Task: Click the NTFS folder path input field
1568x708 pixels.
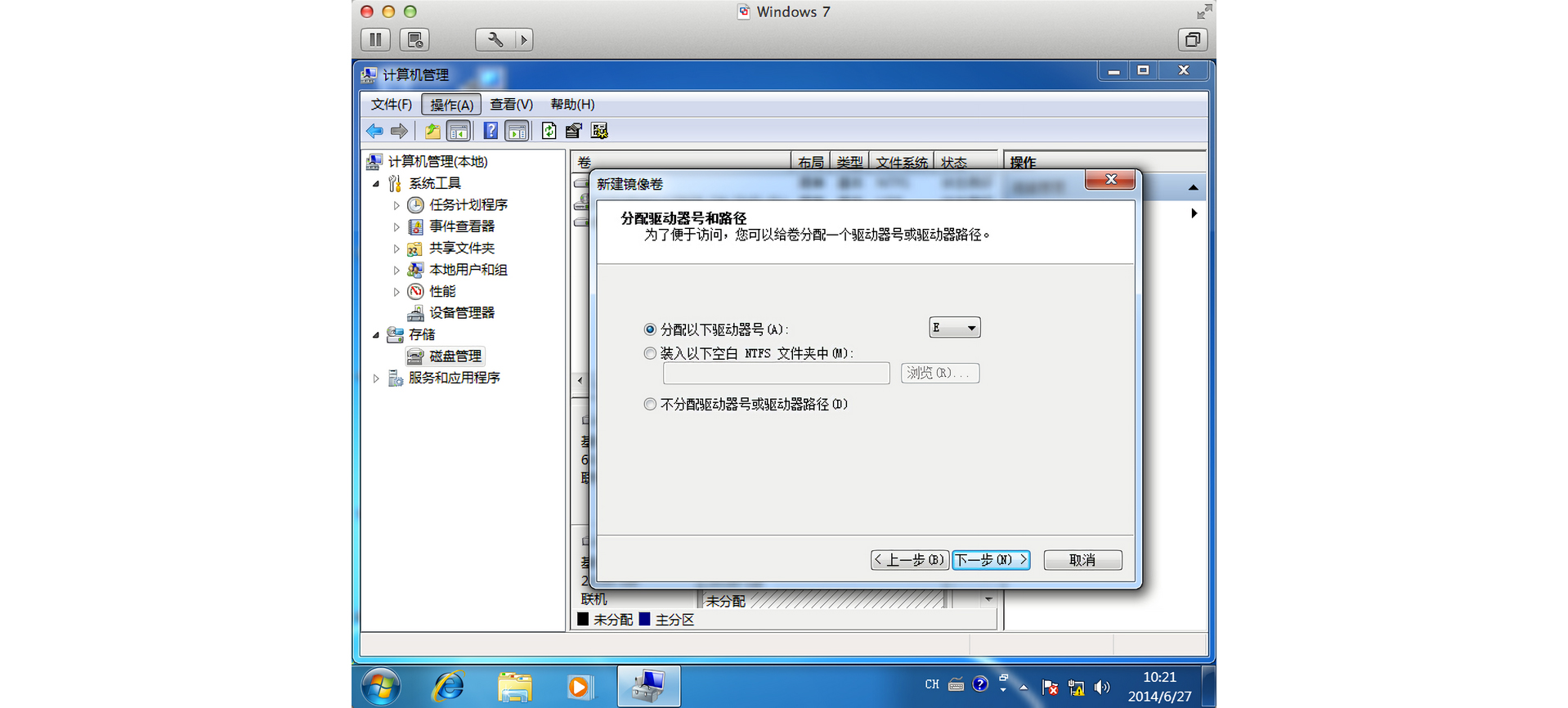Action: (776, 374)
